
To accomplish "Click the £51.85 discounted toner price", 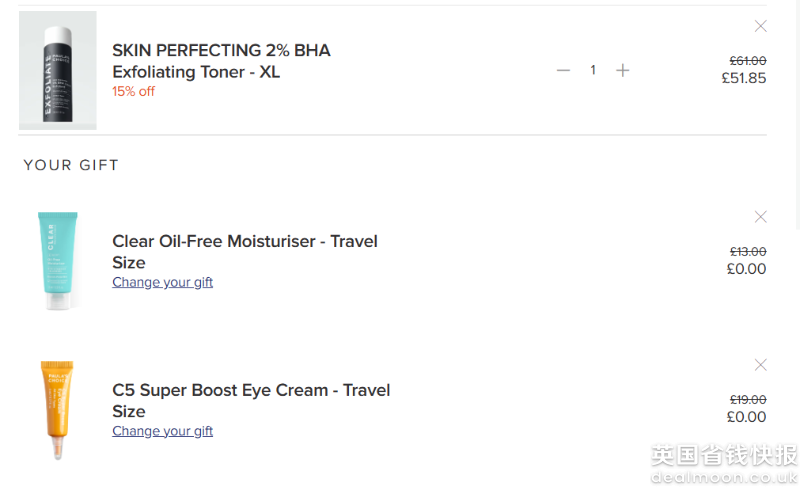I will point(744,78).
